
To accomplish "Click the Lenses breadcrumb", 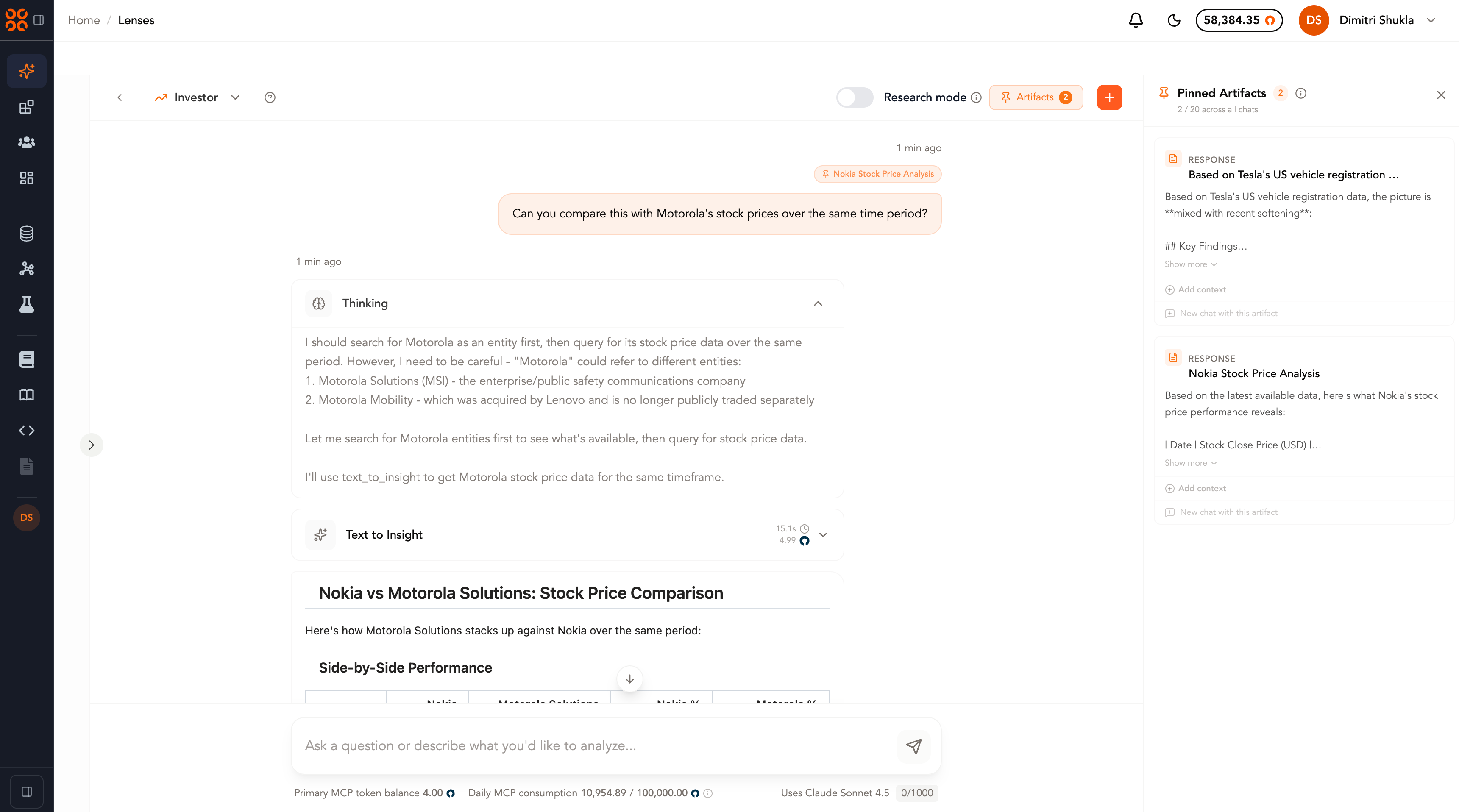I will [136, 20].
